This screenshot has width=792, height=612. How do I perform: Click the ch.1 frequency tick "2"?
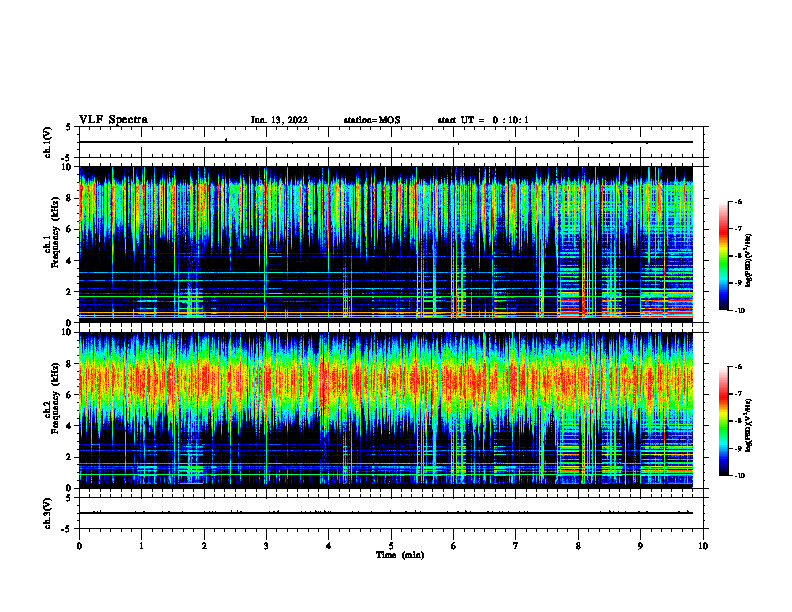pyautogui.click(x=70, y=292)
